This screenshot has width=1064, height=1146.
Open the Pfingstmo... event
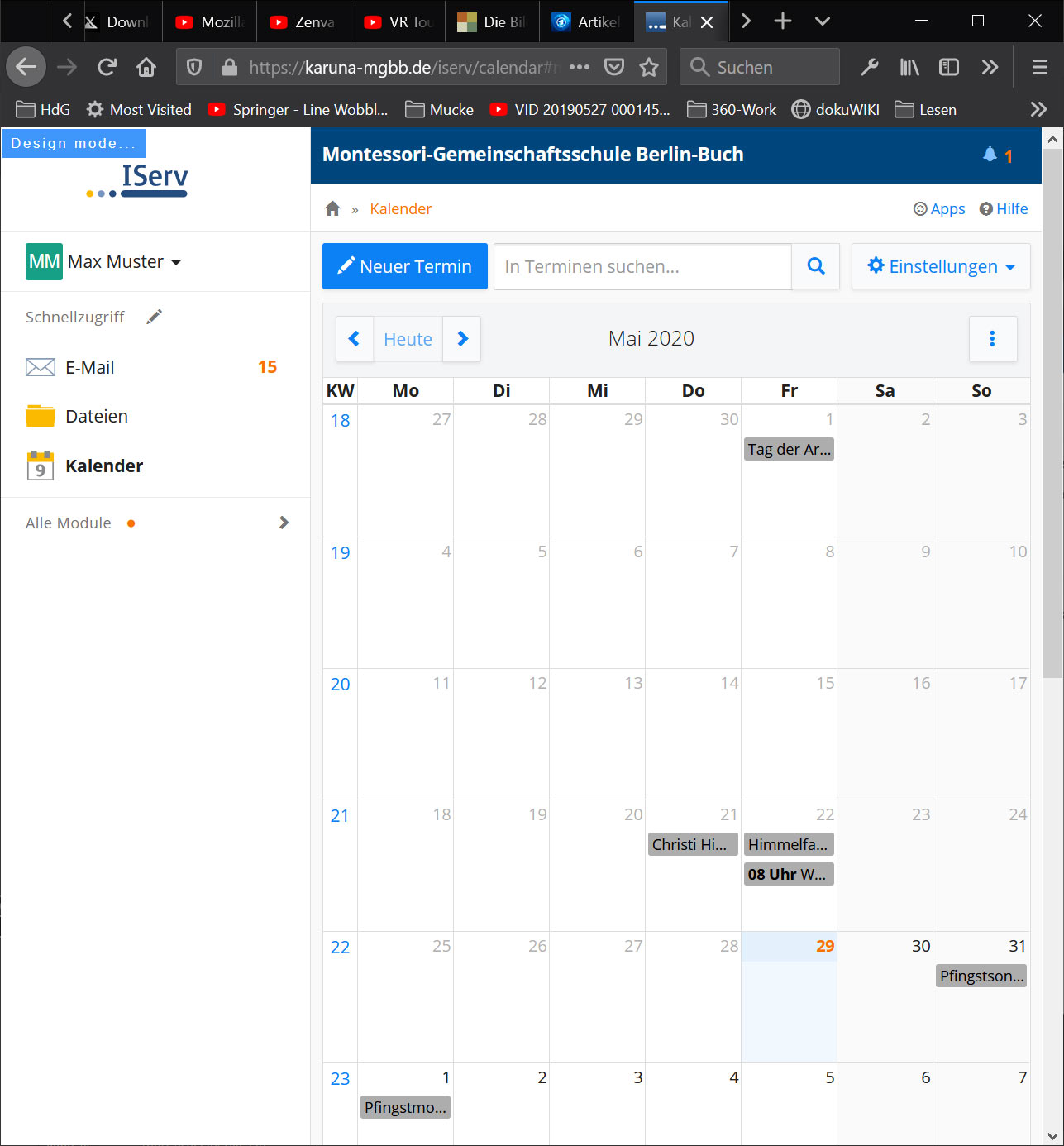click(x=405, y=1107)
